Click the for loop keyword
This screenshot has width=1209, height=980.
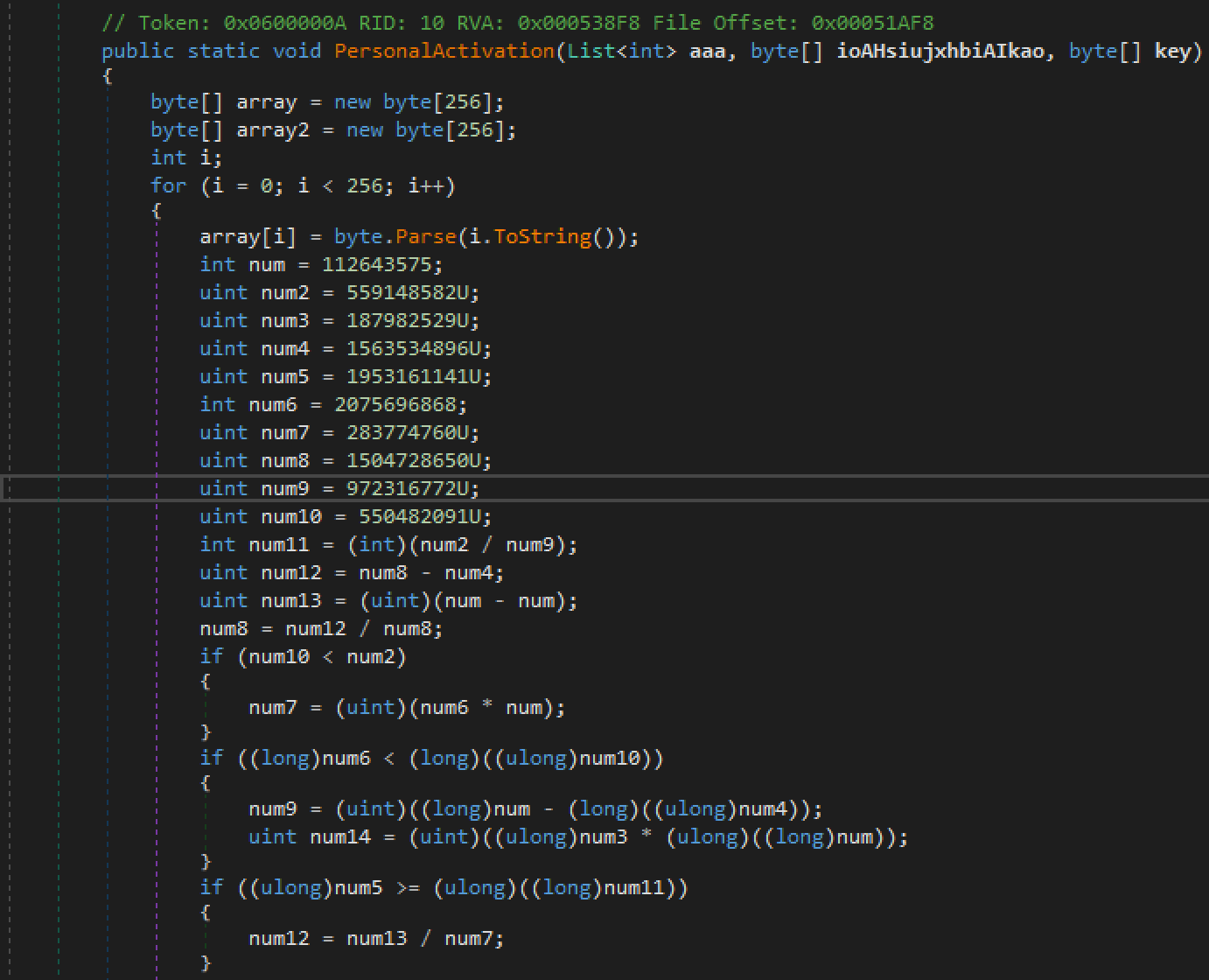click(x=168, y=185)
